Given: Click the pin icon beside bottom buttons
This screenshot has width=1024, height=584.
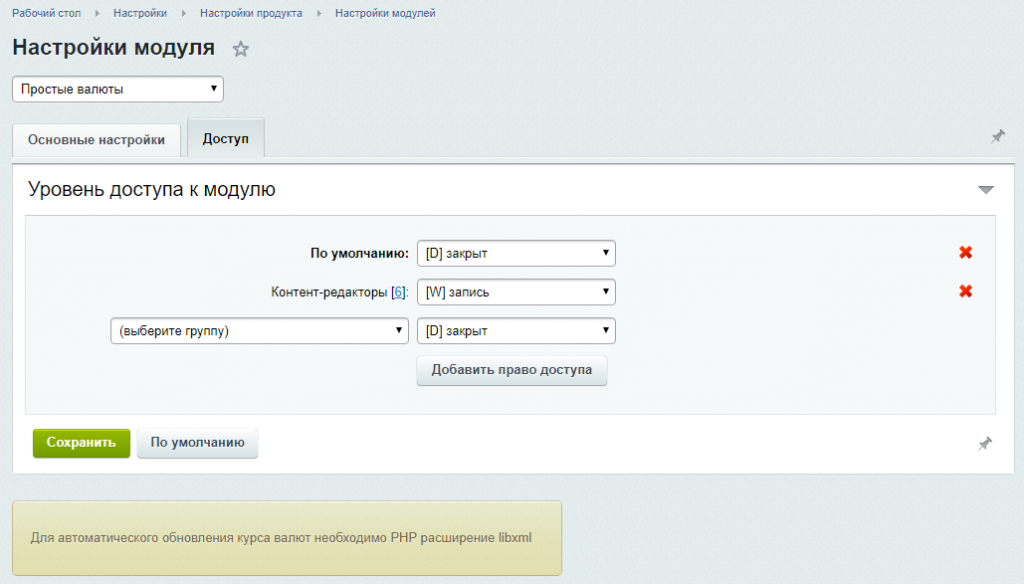Looking at the screenshot, I should [x=985, y=444].
